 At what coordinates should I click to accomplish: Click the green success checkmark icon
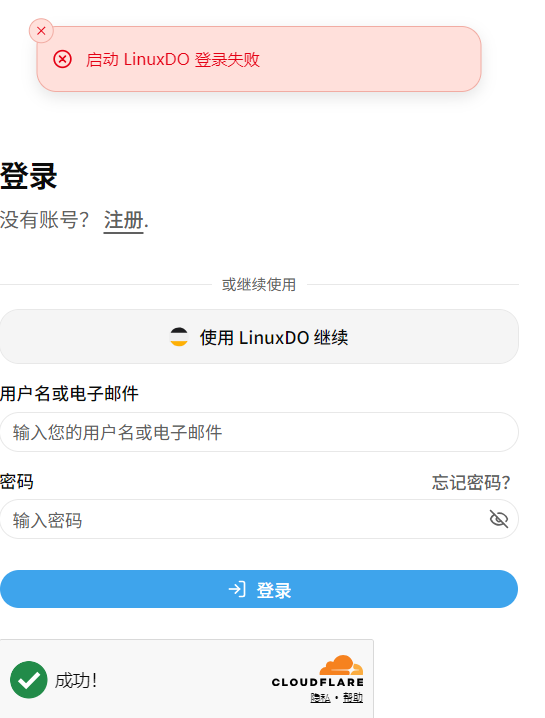29,680
